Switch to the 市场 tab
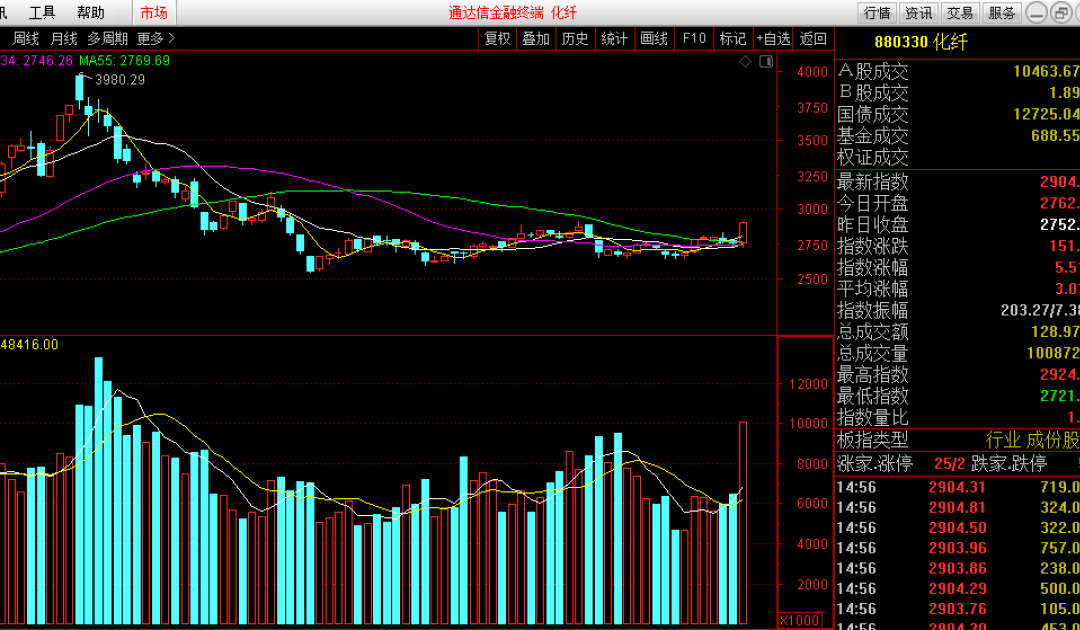Image resolution: width=1080 pixels, height=630 pixels. (x=154, y=13)
